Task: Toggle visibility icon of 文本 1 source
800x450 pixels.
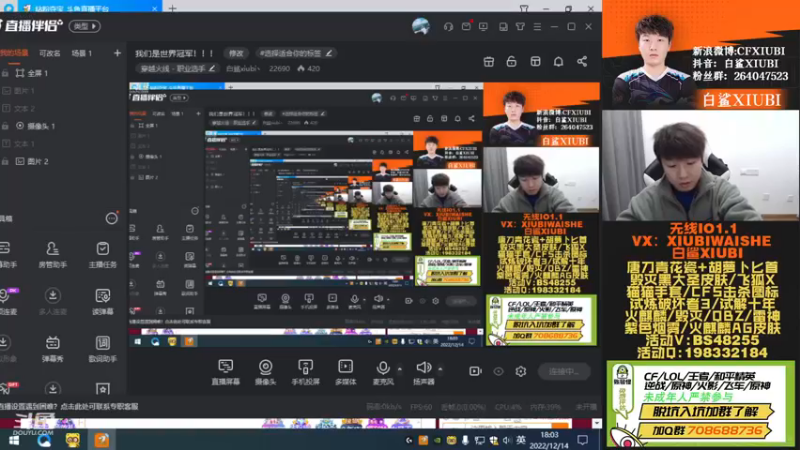Action: 6,144
